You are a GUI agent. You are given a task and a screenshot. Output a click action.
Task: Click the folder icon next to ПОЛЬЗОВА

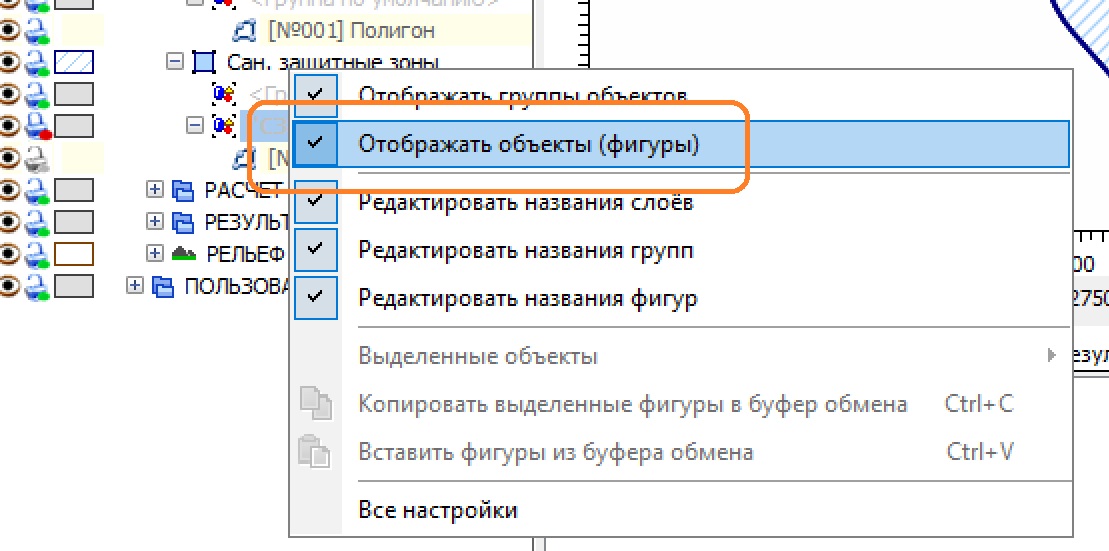(162, 287)
